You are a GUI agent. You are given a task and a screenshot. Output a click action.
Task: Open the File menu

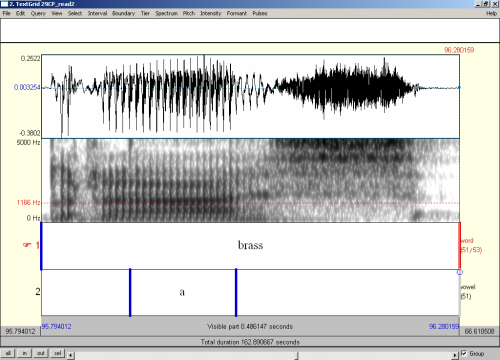(7, 13)
